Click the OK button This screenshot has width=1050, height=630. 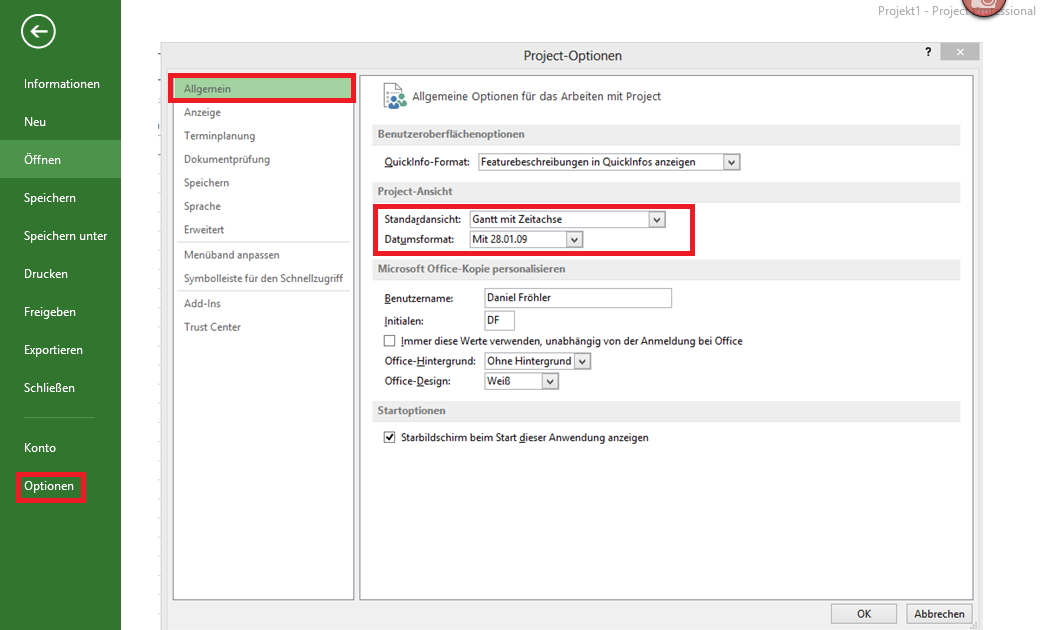(x=864, y=614)
